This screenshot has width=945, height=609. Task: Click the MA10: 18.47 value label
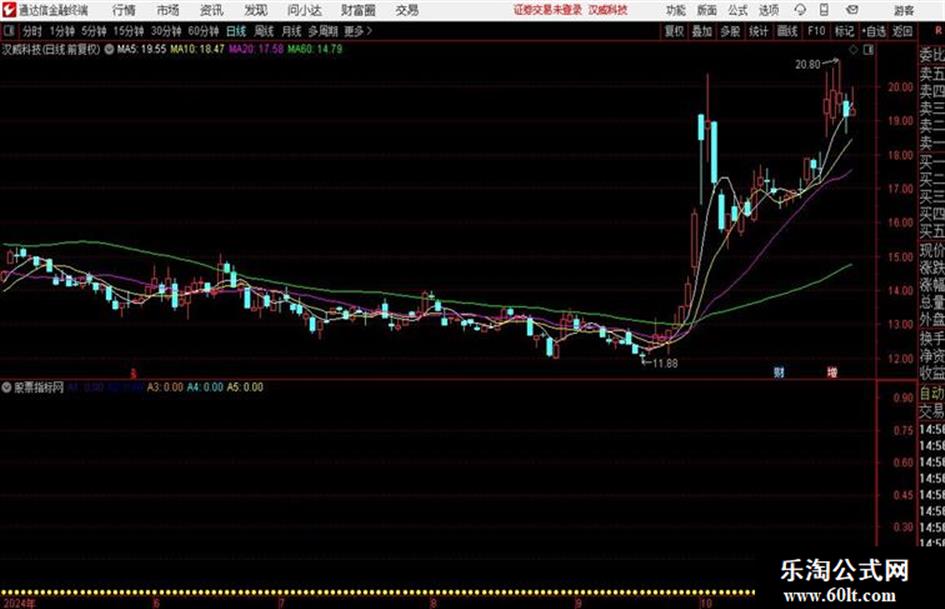click(197, 49)
